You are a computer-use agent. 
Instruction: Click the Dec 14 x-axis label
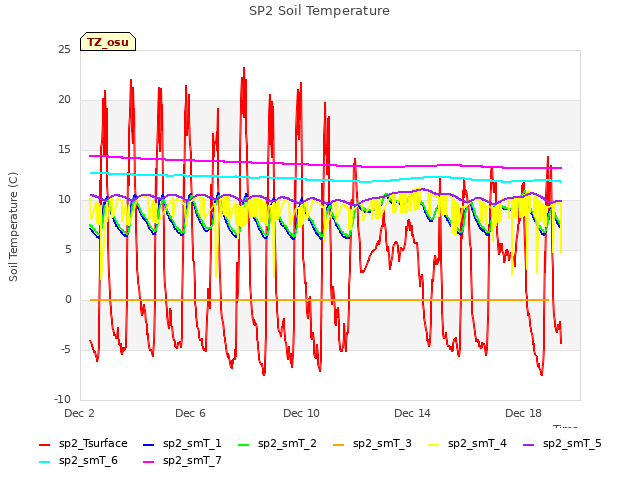click(x=412, y=413)
